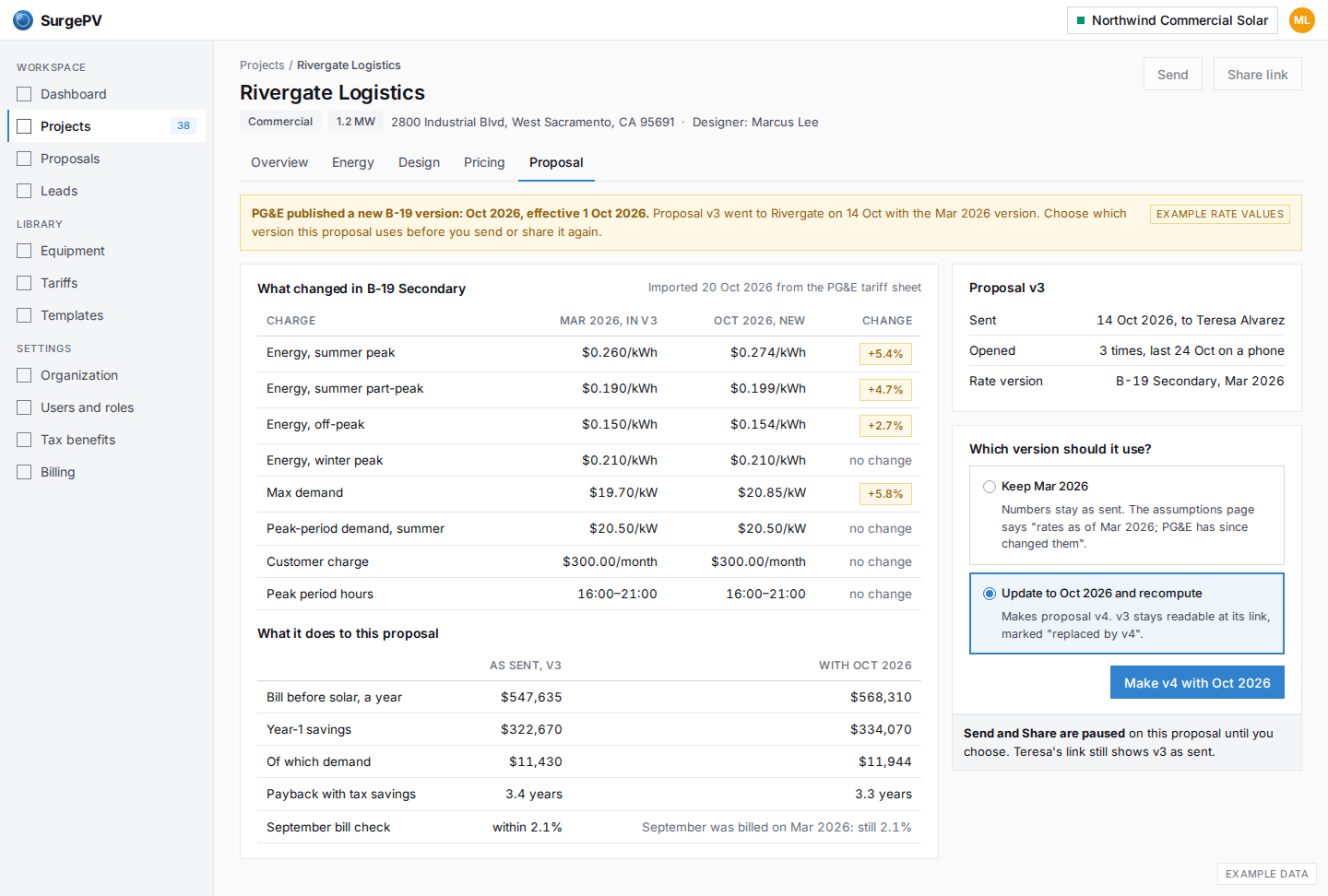Click the 3.3 years payback value
The width and height of the screenshot is (1328, 896).
point(883,795)
